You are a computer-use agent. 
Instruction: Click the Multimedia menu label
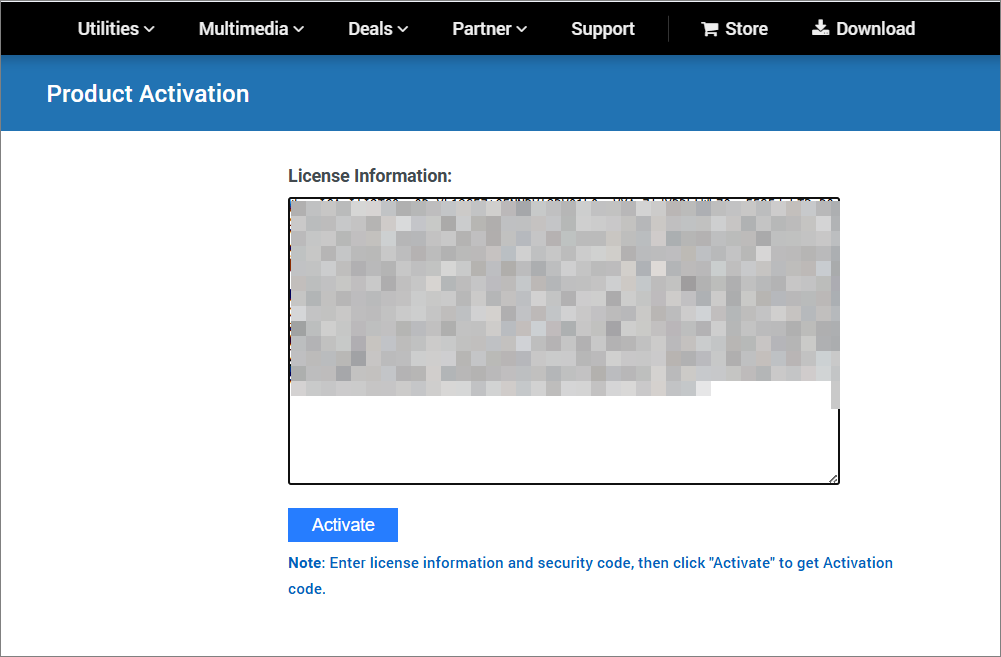pyautogui.click(x=243, y=29)
